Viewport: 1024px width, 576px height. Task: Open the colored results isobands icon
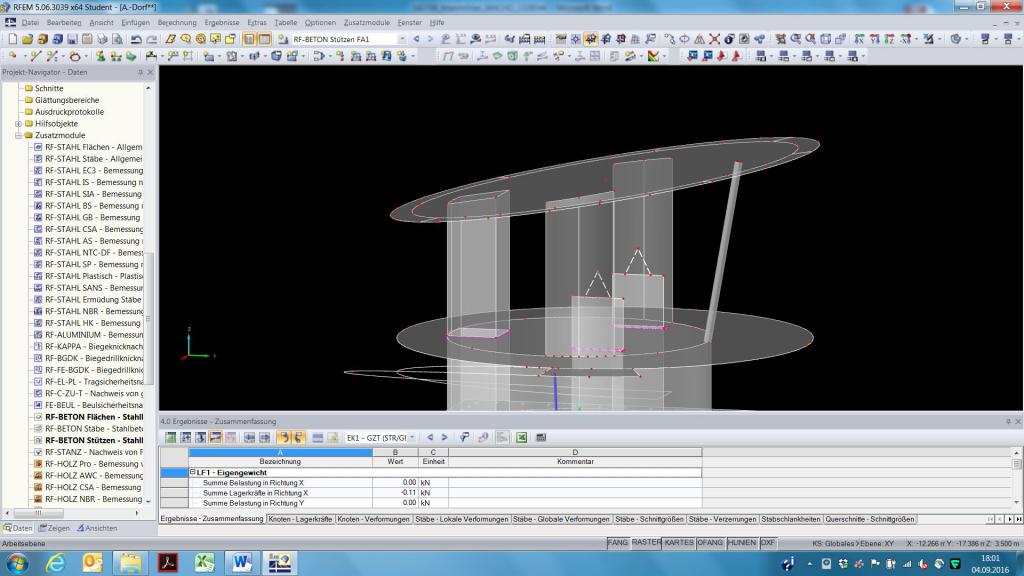coord(653,56)
